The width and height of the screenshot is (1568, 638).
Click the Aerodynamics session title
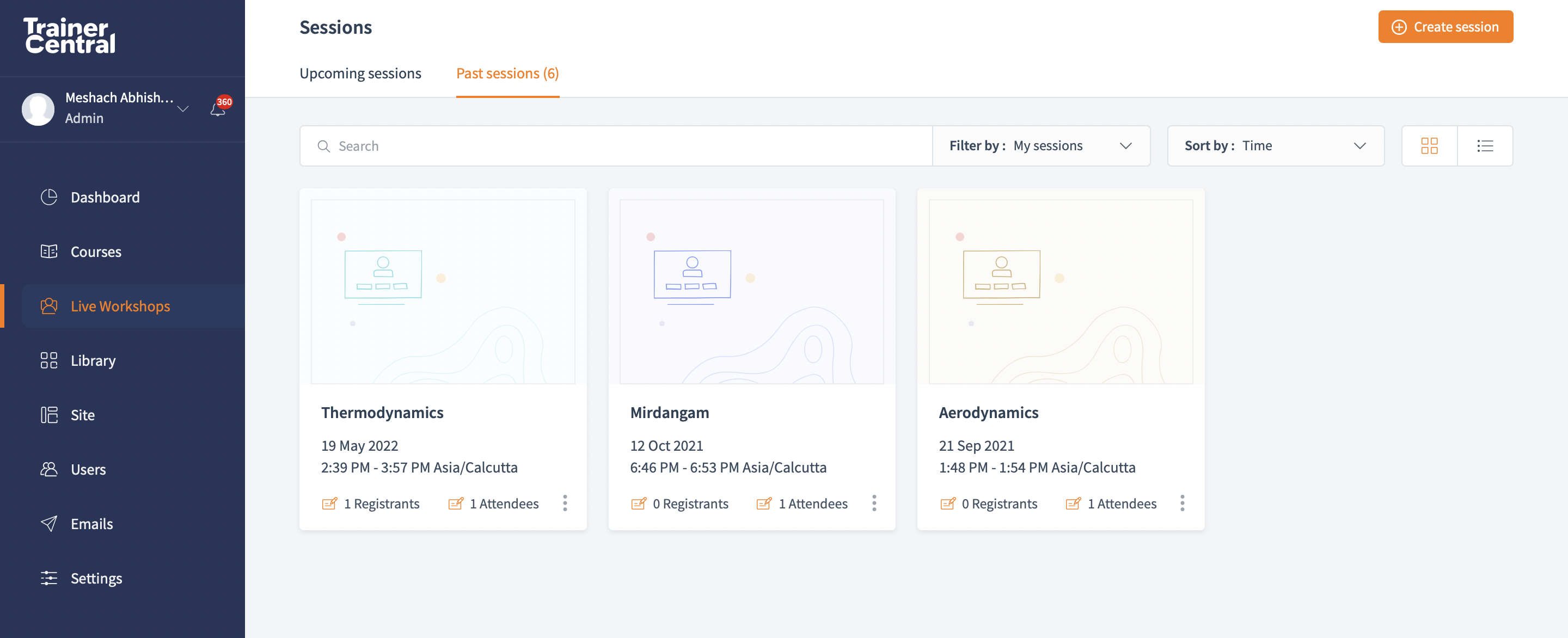pos(989,412)
